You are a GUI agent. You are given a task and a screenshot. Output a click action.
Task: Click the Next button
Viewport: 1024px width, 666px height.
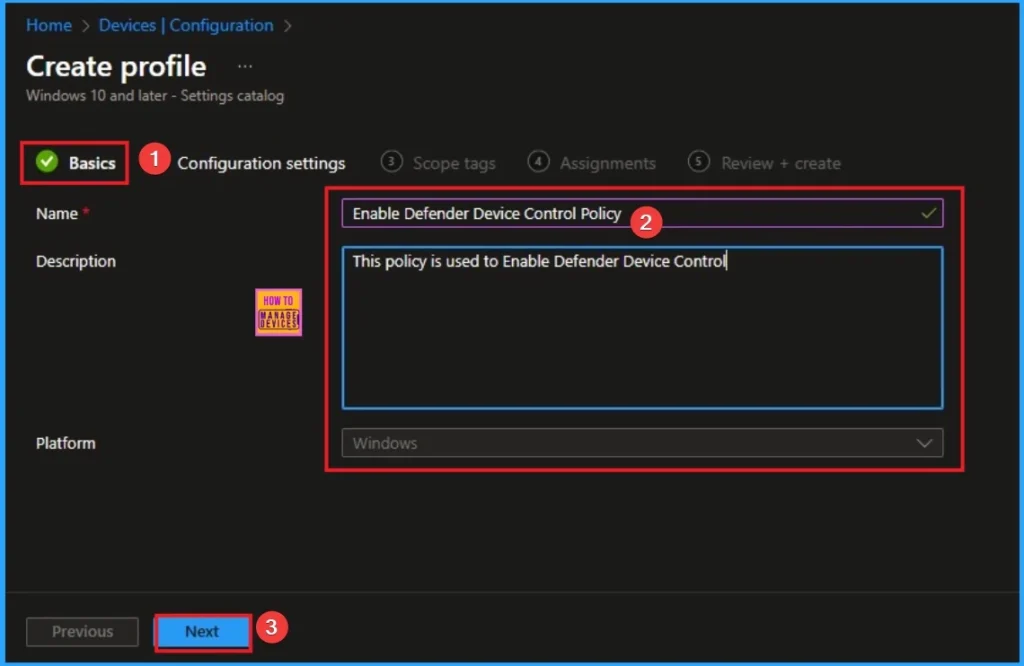[202, 632]
